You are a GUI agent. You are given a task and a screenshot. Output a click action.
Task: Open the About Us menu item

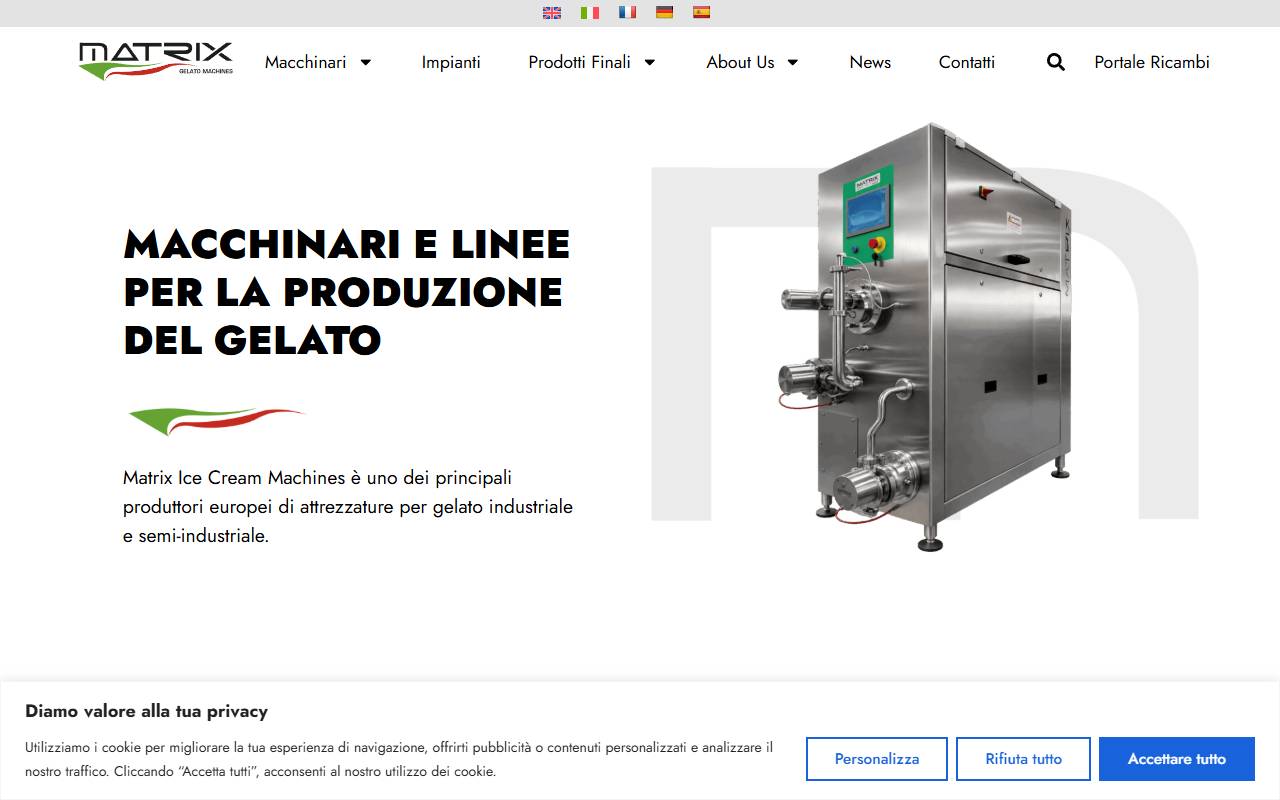740,62
